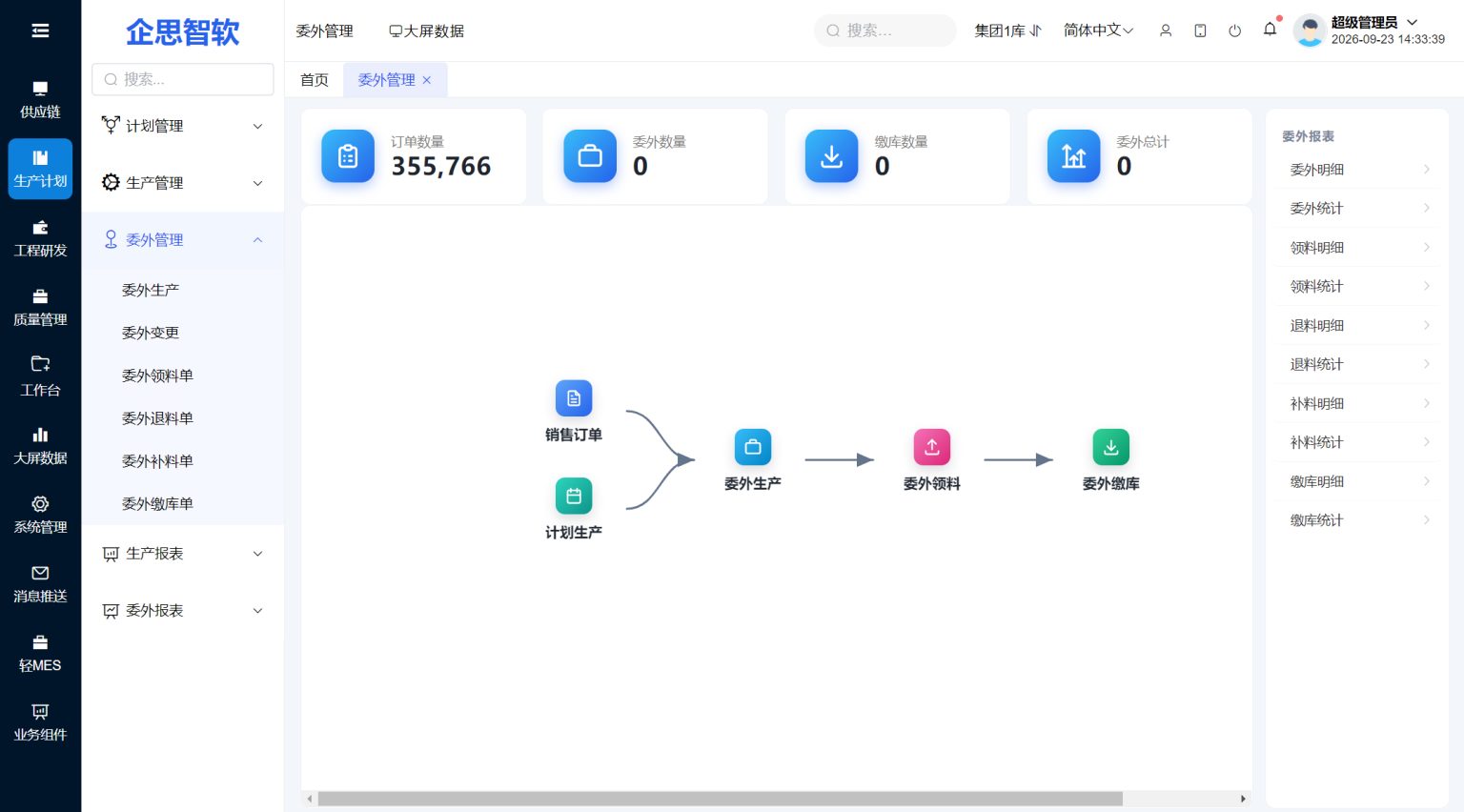Collapse the 委外管理 menu group
The height and width of the screenshot is (812, 1464).
point(183,240)
